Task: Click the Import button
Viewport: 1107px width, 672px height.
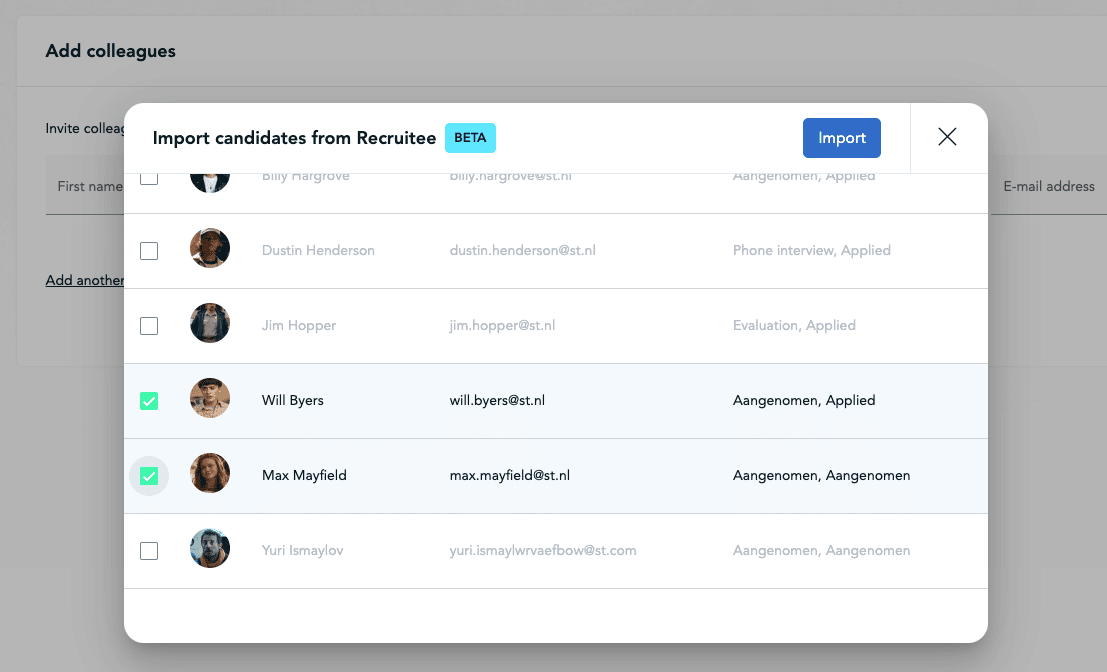Action: pyautogui.click(x=841, y=138)
